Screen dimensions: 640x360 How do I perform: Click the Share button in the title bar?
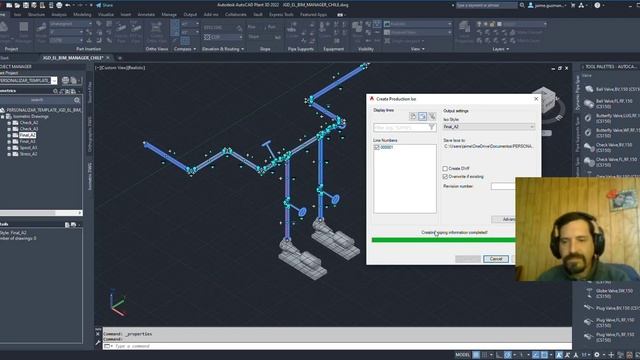[x=104, y=5]
